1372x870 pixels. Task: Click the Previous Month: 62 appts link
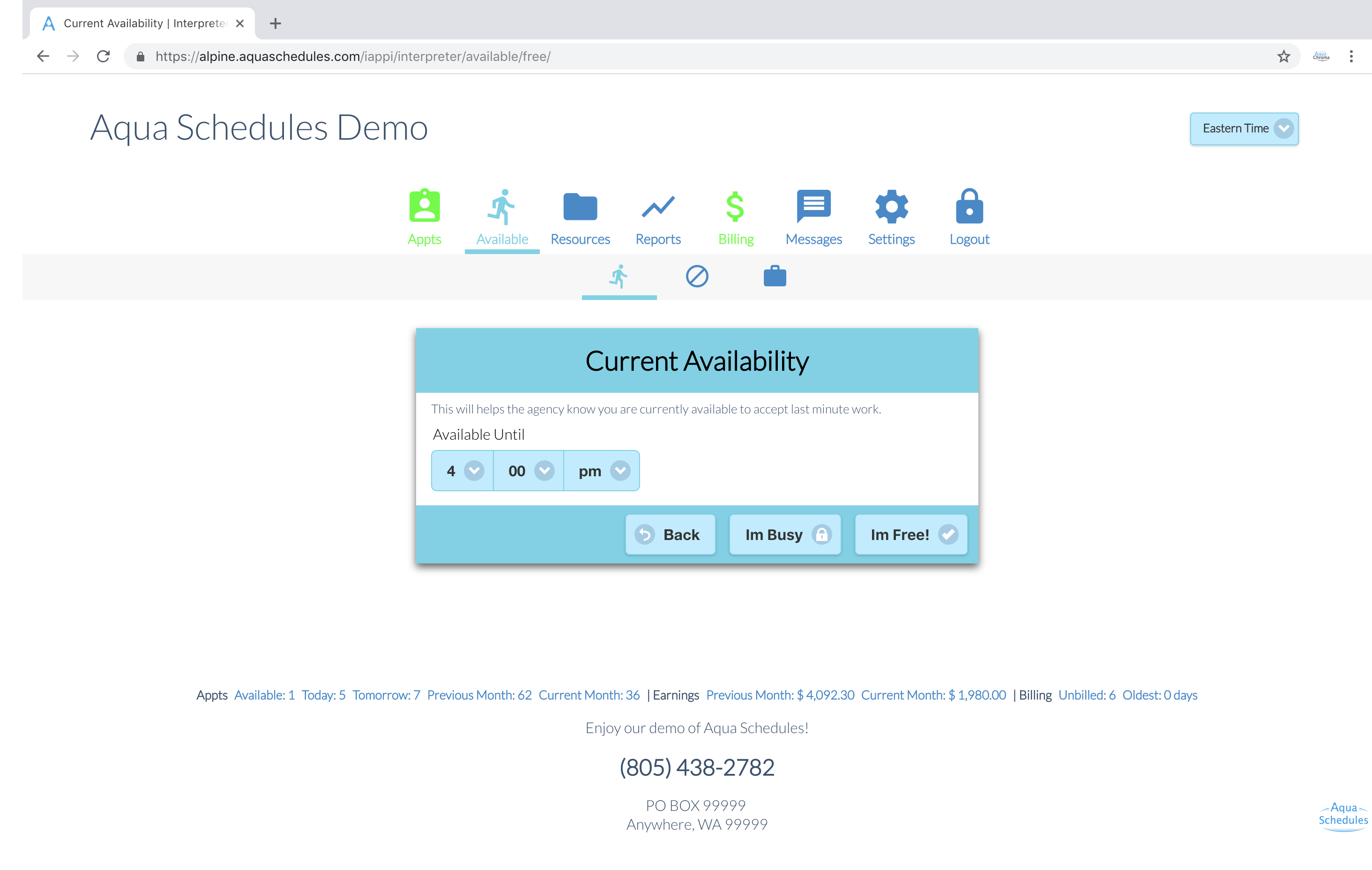coord(479,695)
